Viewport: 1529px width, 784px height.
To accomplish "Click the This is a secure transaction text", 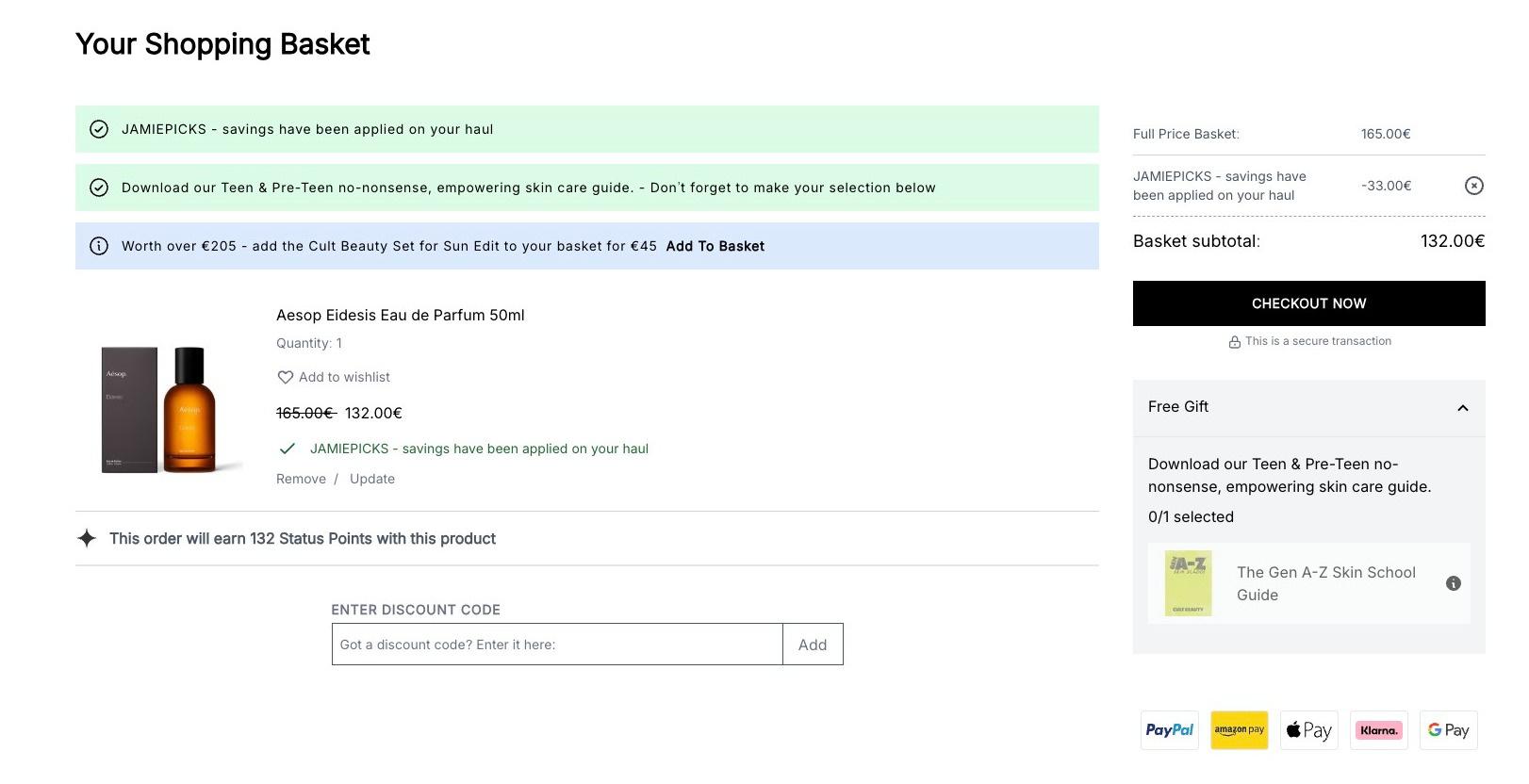I will pyautogui.click(x=1318, y=341).
